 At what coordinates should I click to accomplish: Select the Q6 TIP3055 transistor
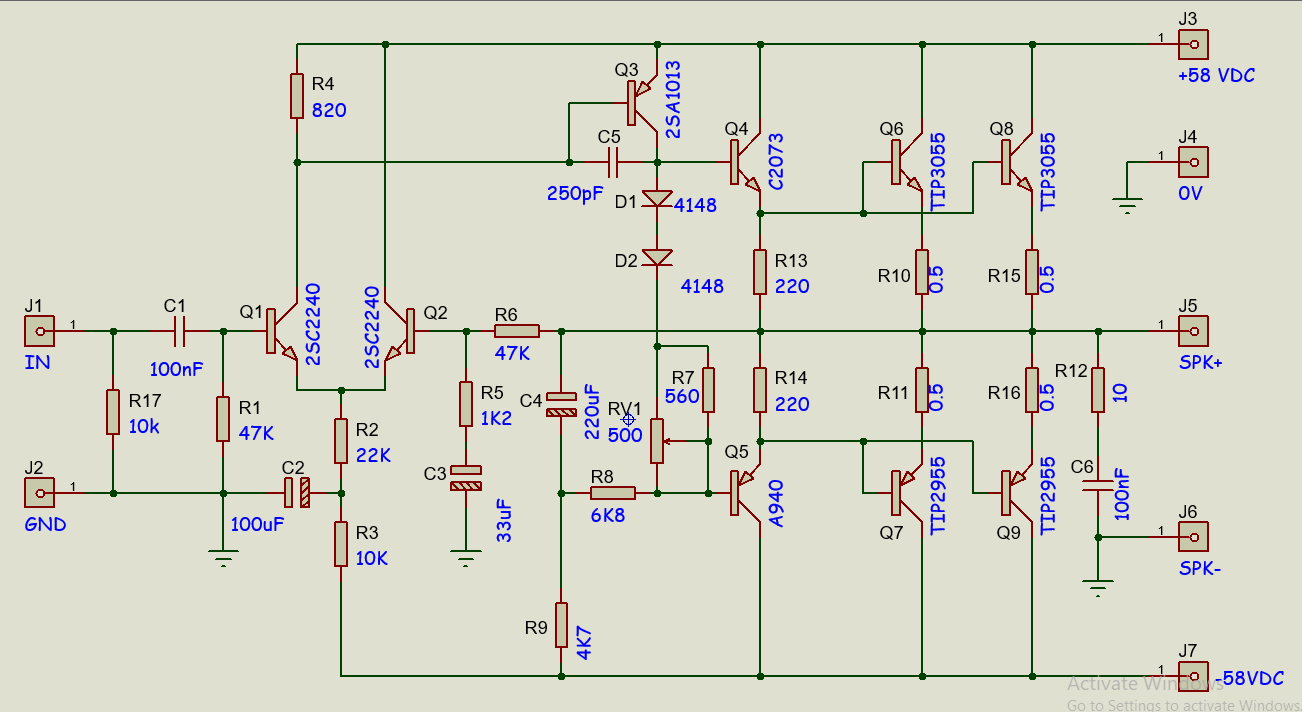[905, 163]
